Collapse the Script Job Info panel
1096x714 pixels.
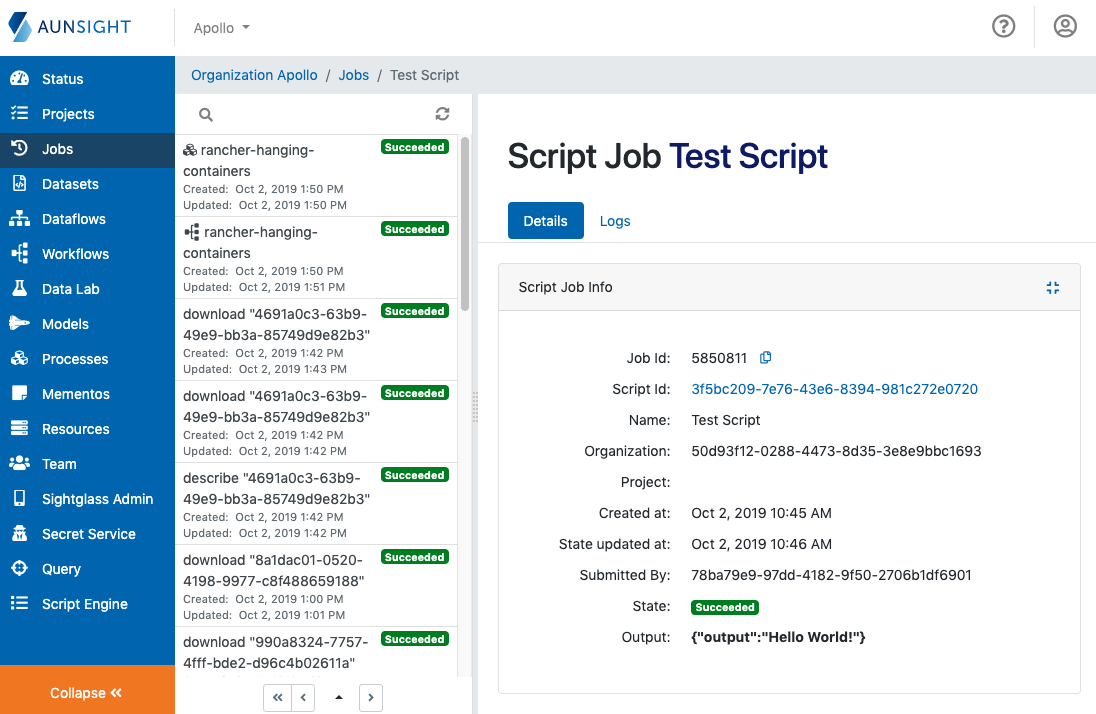tap(1052, 287)
